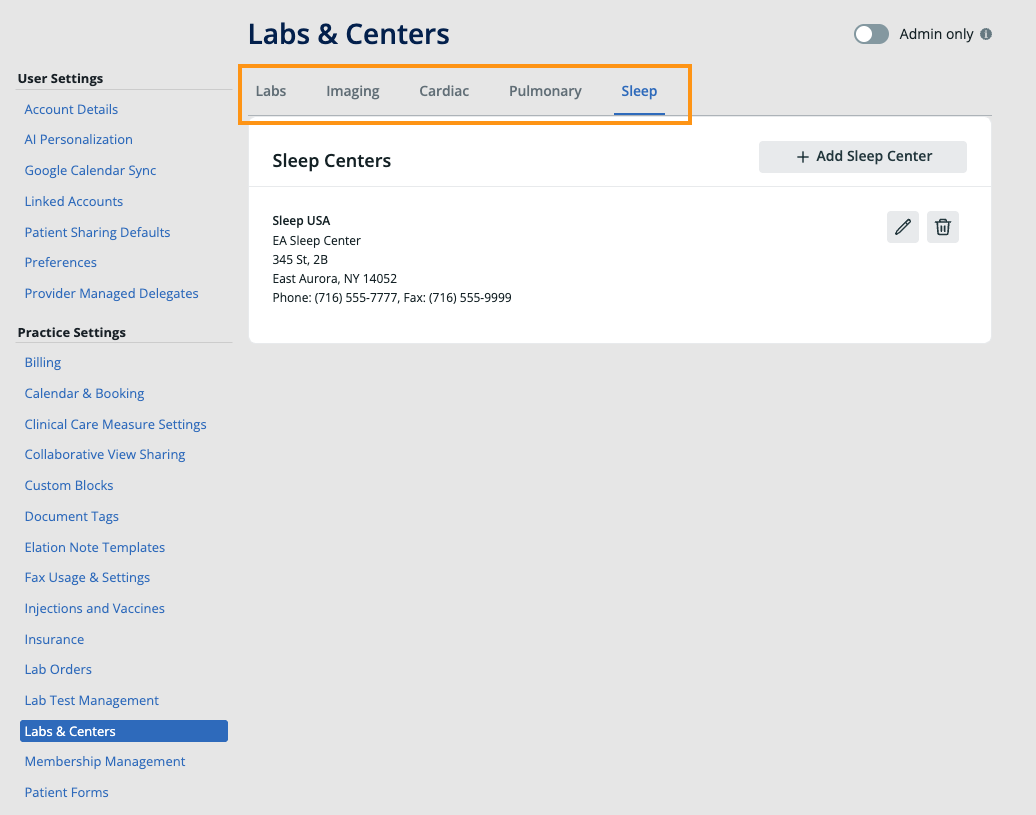Toggle the Admin only switch
Screen dimensions: 1036x815
click(871, 34)
